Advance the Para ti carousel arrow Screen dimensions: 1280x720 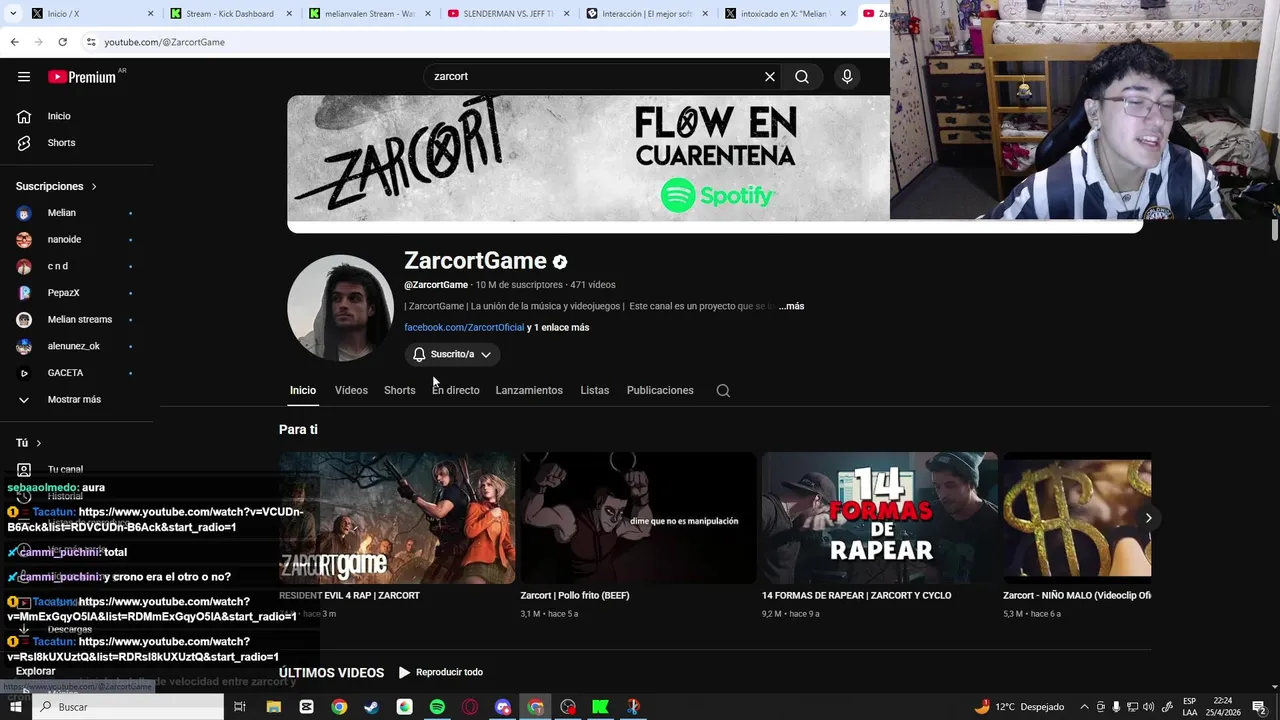[1148, 517]
